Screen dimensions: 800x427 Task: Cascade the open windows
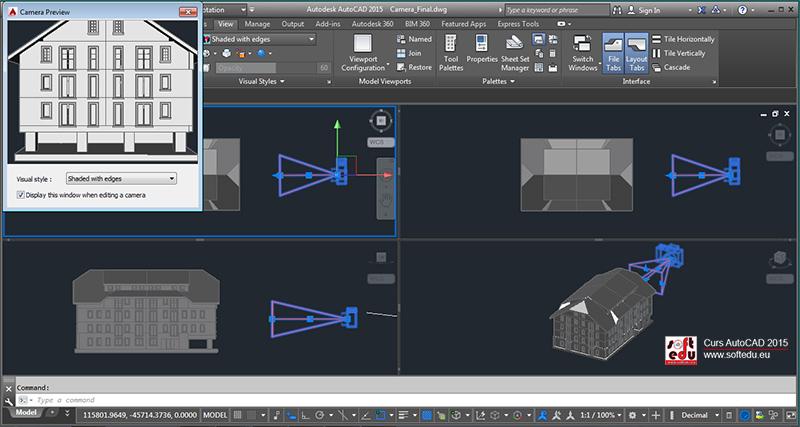coord(671,67)
